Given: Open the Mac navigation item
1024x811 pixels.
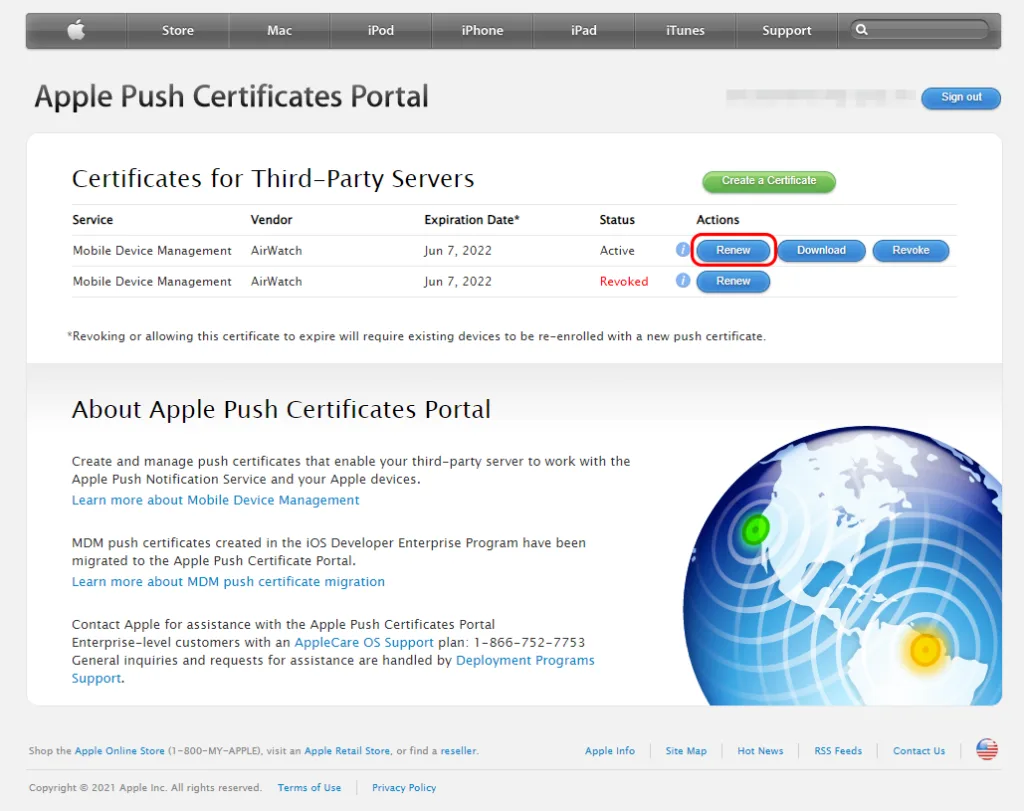Looking at the screenshot, I should click(x=280, y=31).
